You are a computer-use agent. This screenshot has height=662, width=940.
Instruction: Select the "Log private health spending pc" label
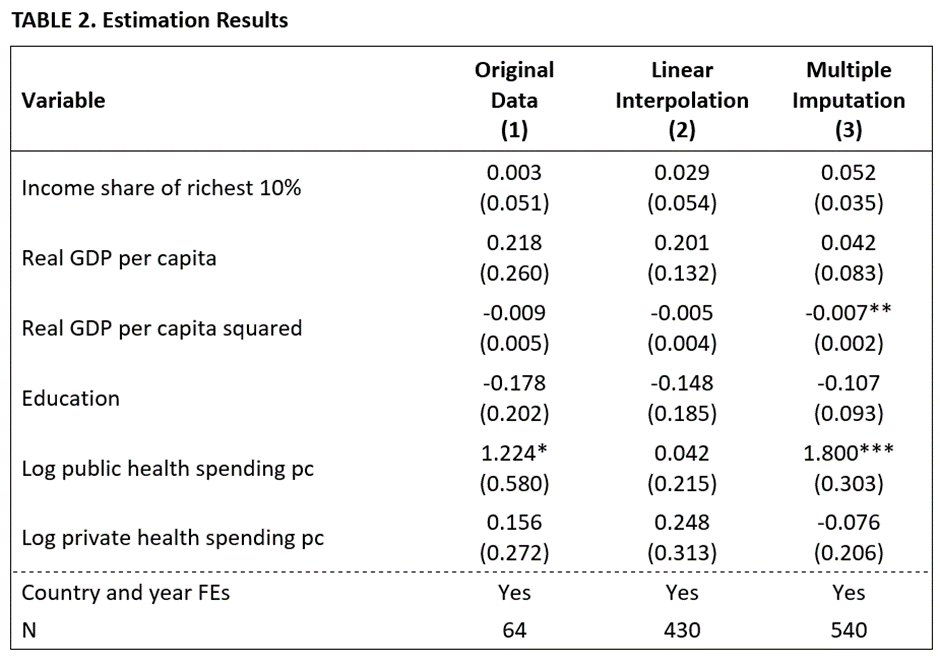tap(173, 538)
